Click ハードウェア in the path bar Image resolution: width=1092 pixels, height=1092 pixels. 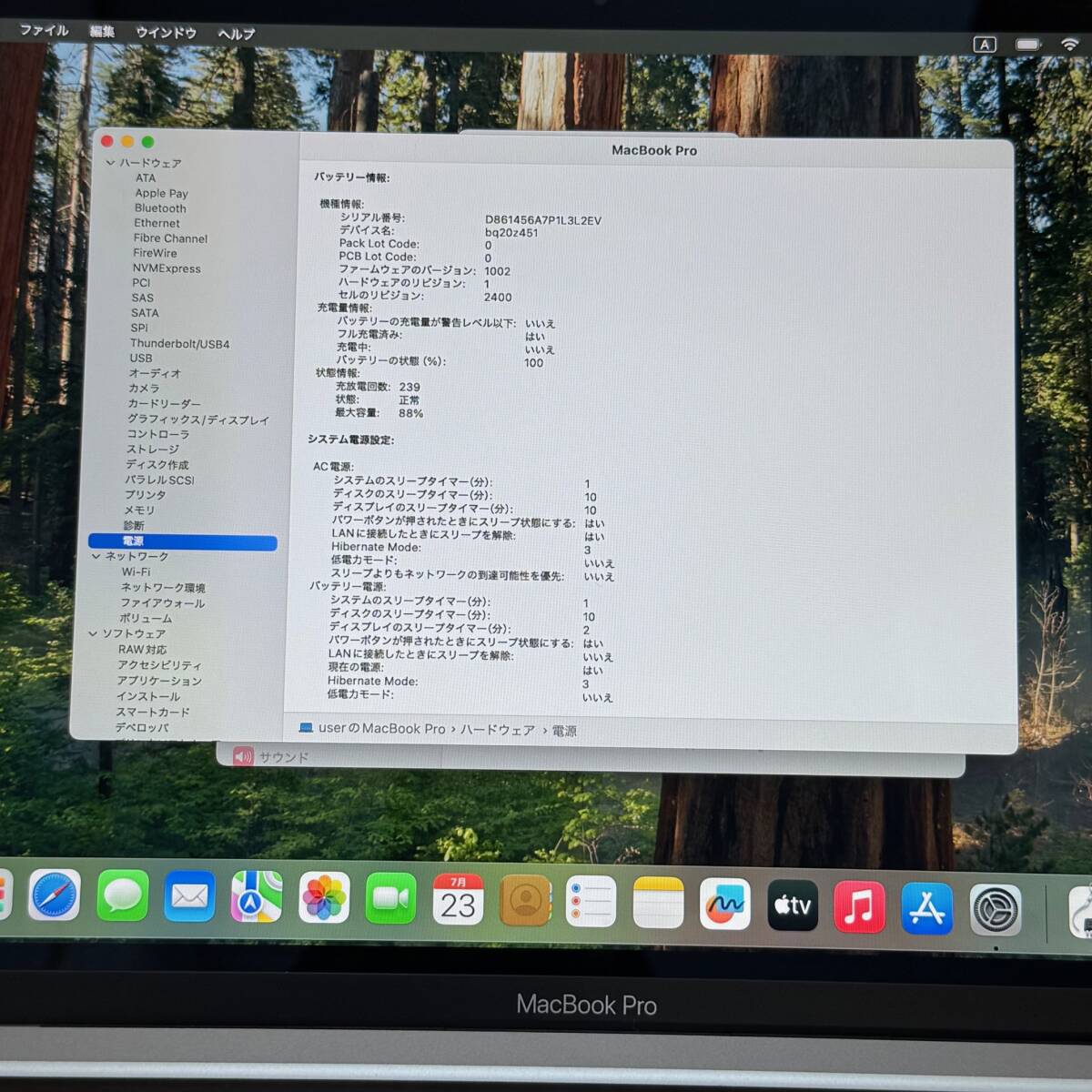497,730
